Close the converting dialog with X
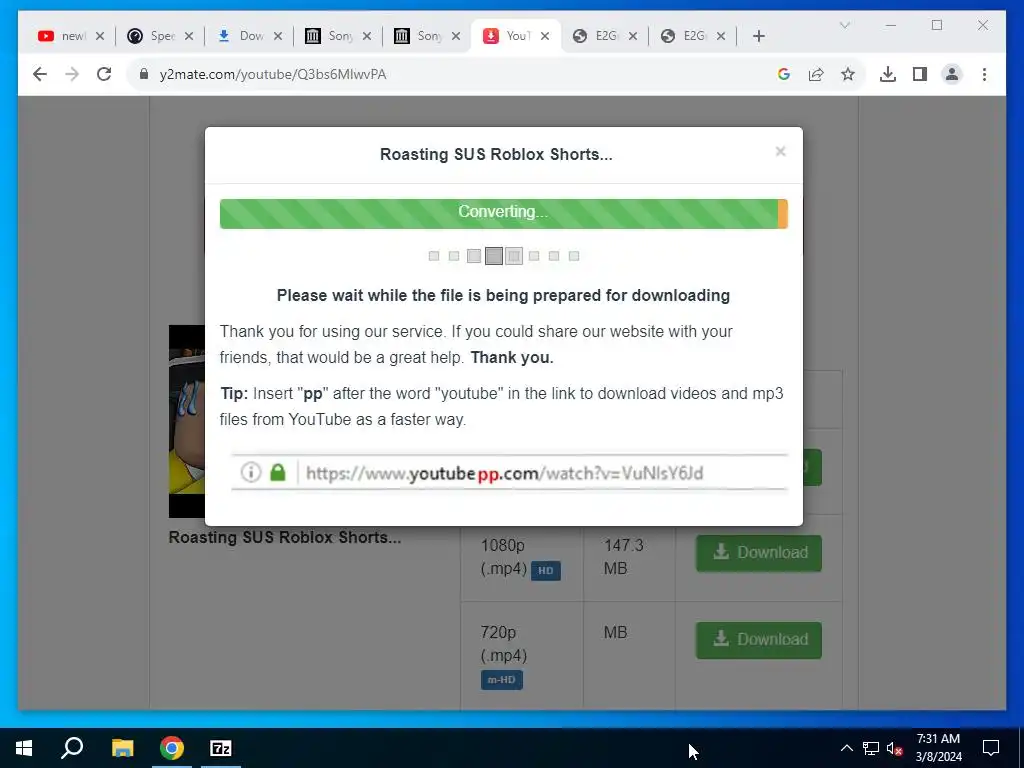The image size is (1024, 768). (780, 152)
